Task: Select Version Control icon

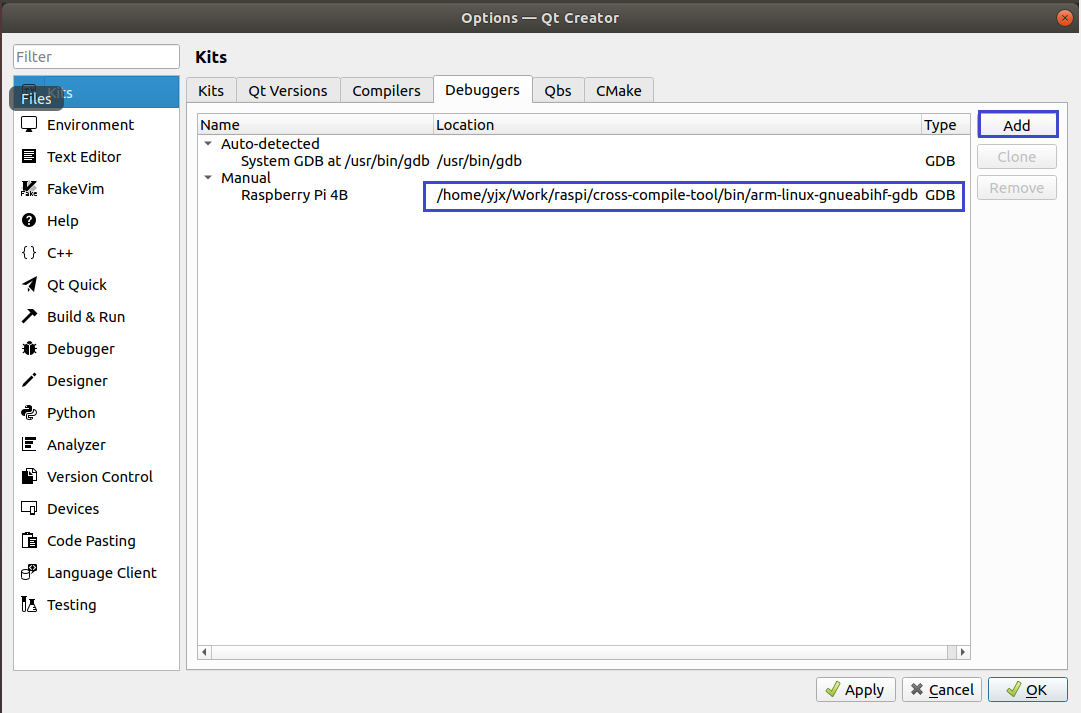Action: [x=29, y=476]
